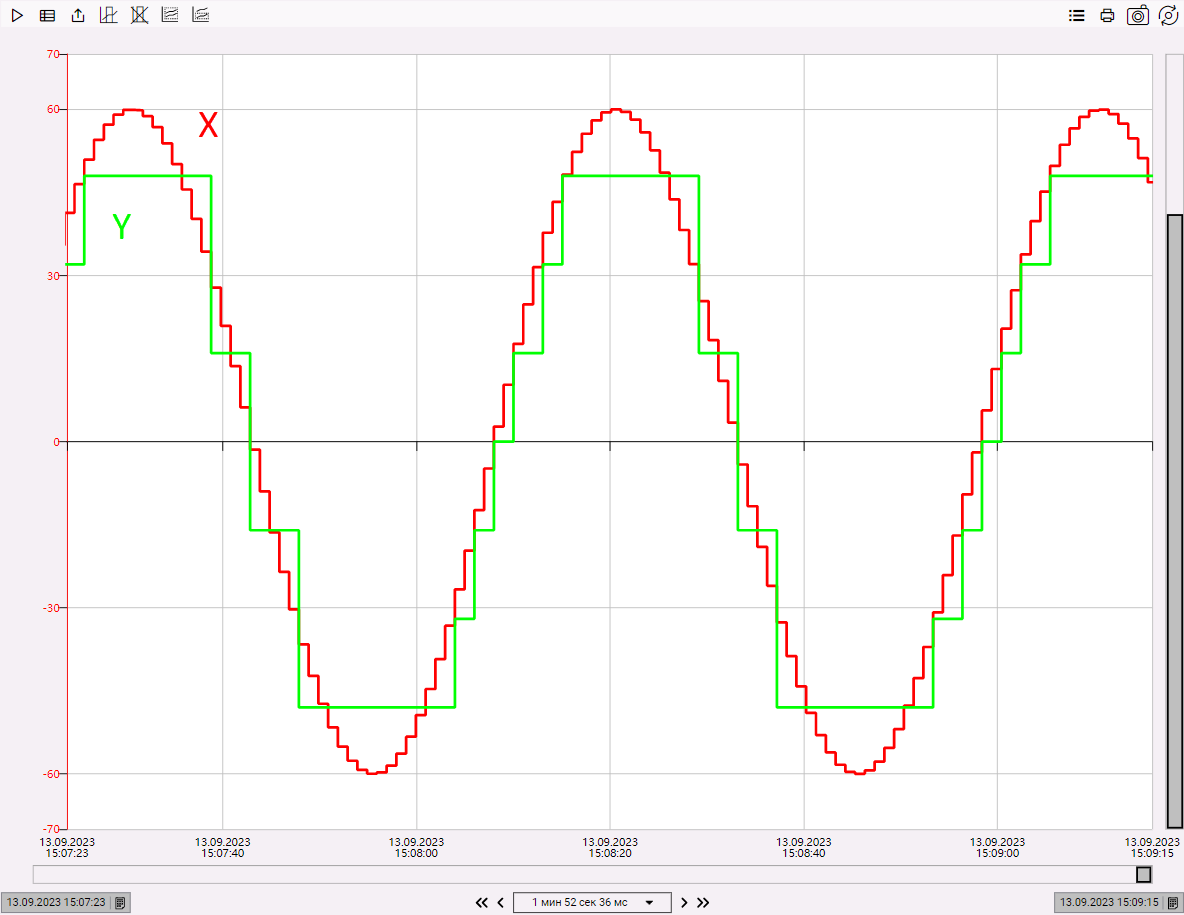Open the end date calendar picker icon
The height and width of the screenshot is (915, 1184).
point(1173,902)
